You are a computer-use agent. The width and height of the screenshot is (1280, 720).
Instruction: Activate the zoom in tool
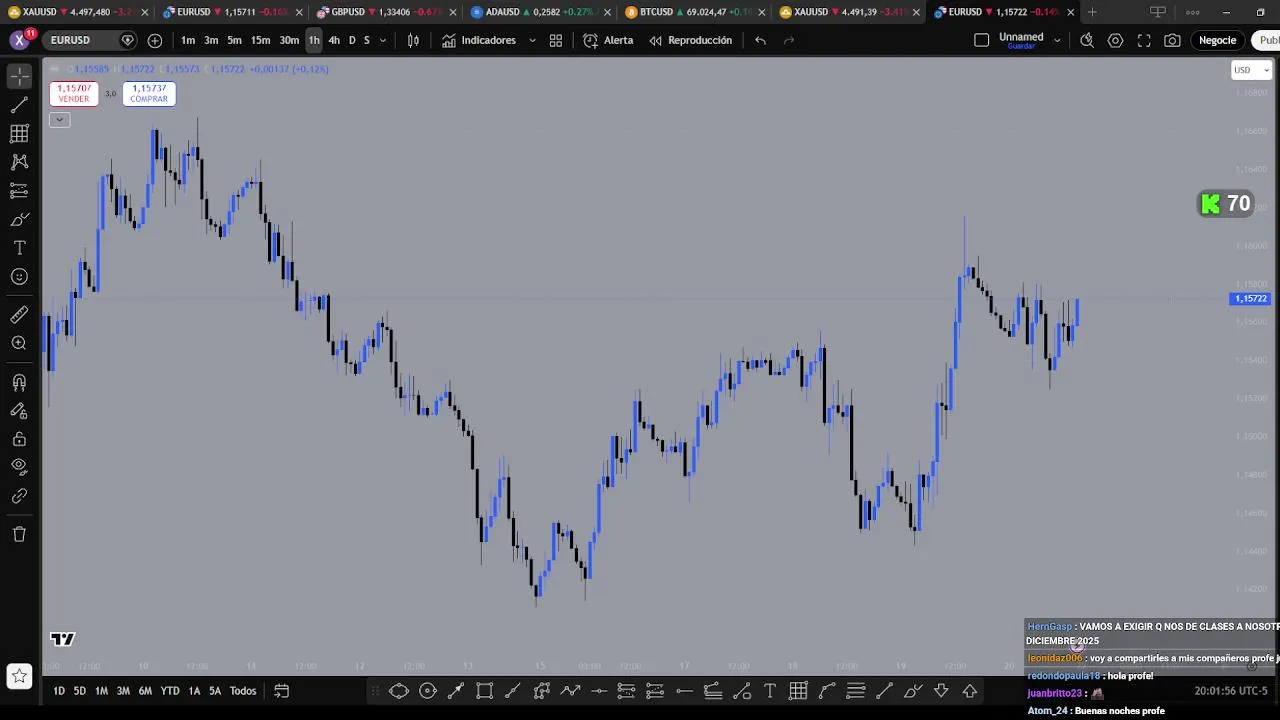tap(19, 343)
